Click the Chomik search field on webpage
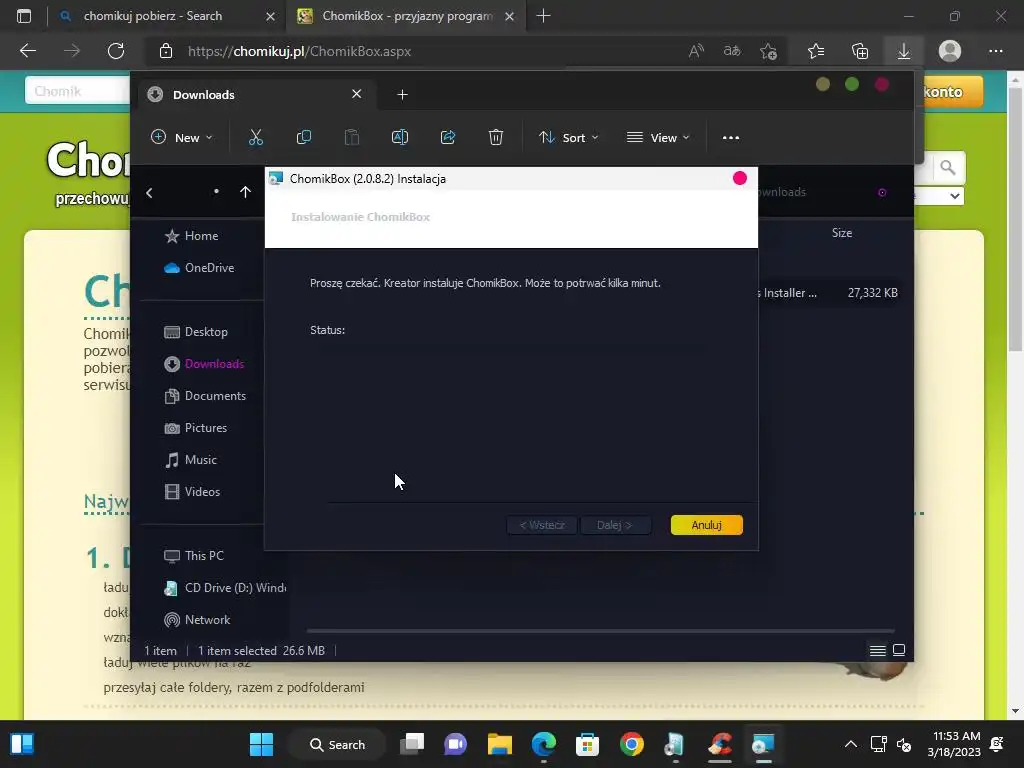 (x=78, y=91)
